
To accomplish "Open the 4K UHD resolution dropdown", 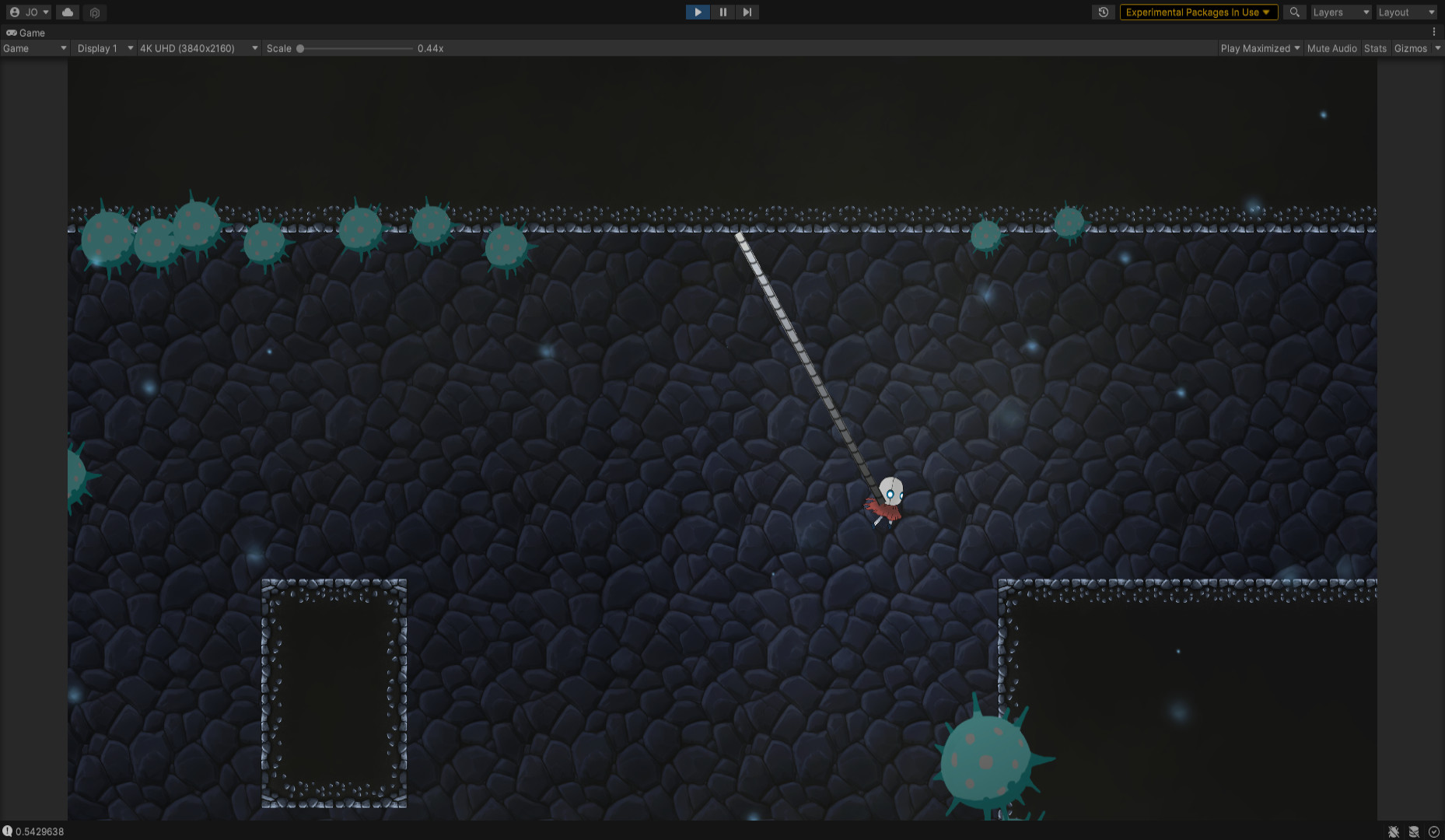I will point(198,48).
